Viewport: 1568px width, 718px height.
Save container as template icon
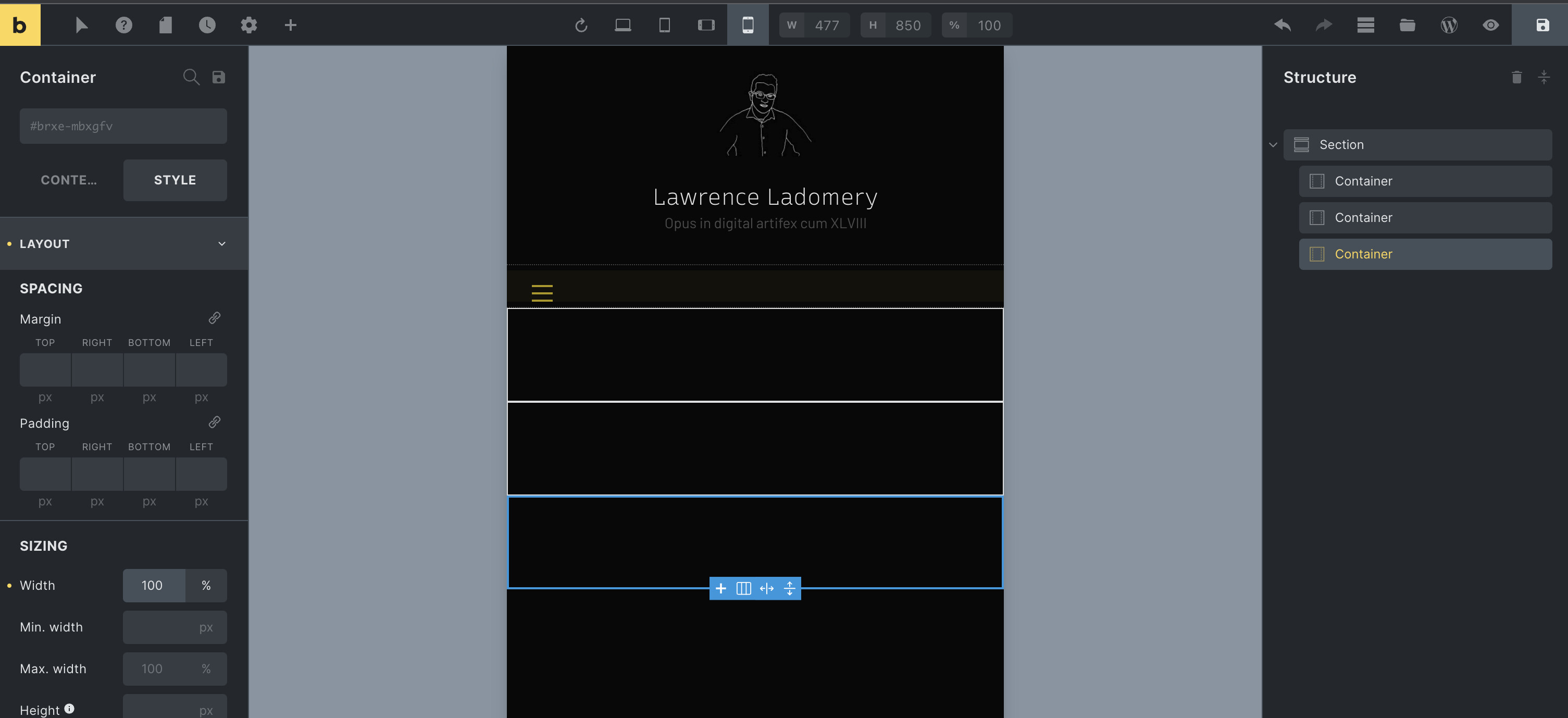point(218,77)
